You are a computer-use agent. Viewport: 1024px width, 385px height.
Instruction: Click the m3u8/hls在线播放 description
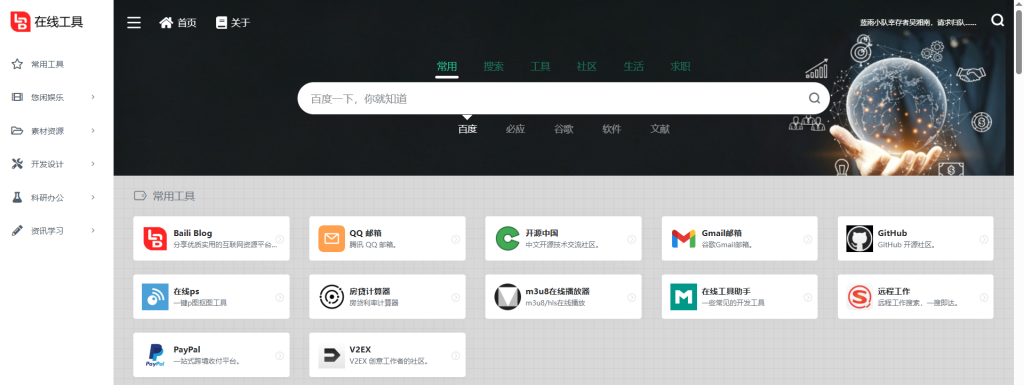point(555,303)
